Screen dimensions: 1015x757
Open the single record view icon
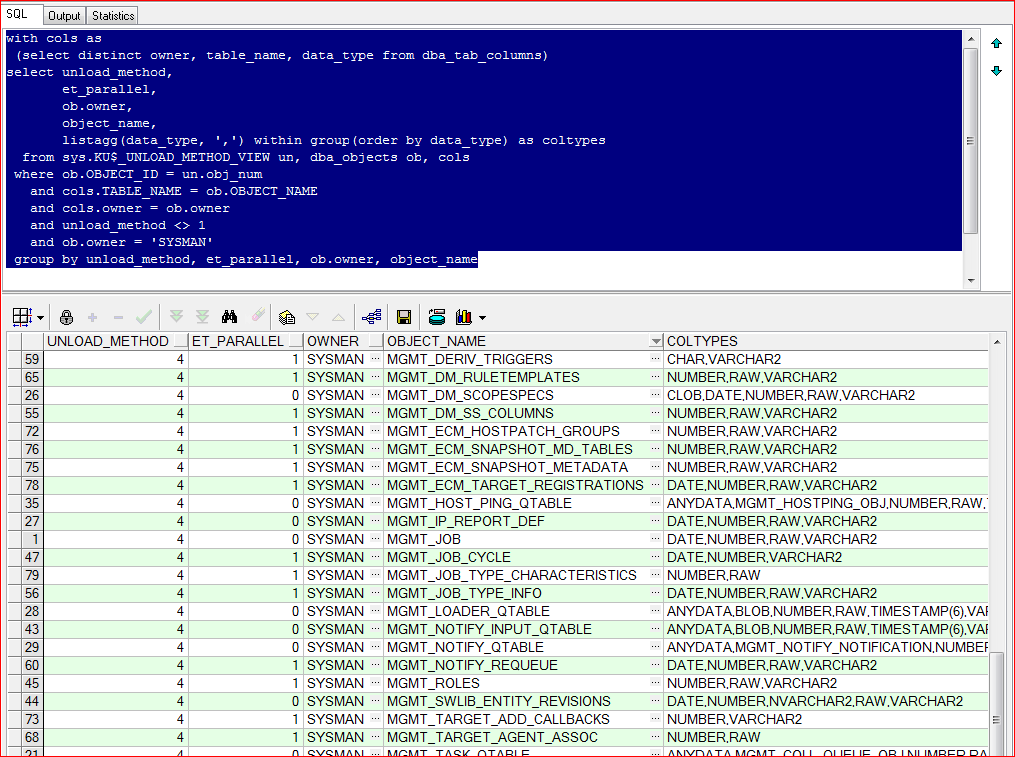click(287, 317)
